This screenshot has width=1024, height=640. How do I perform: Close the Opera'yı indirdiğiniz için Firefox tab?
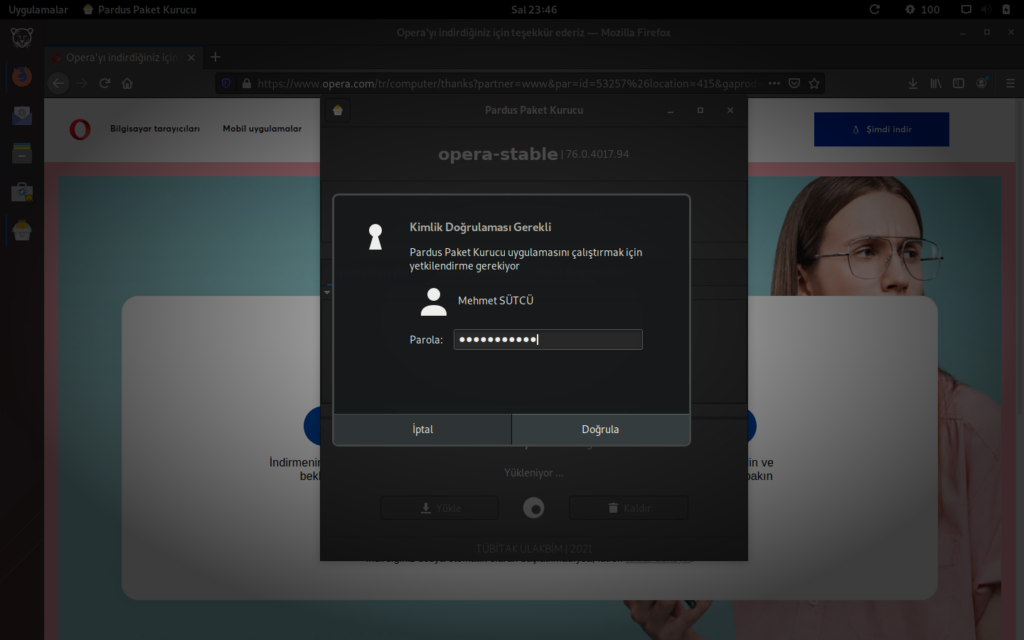(x=191, y=57)
